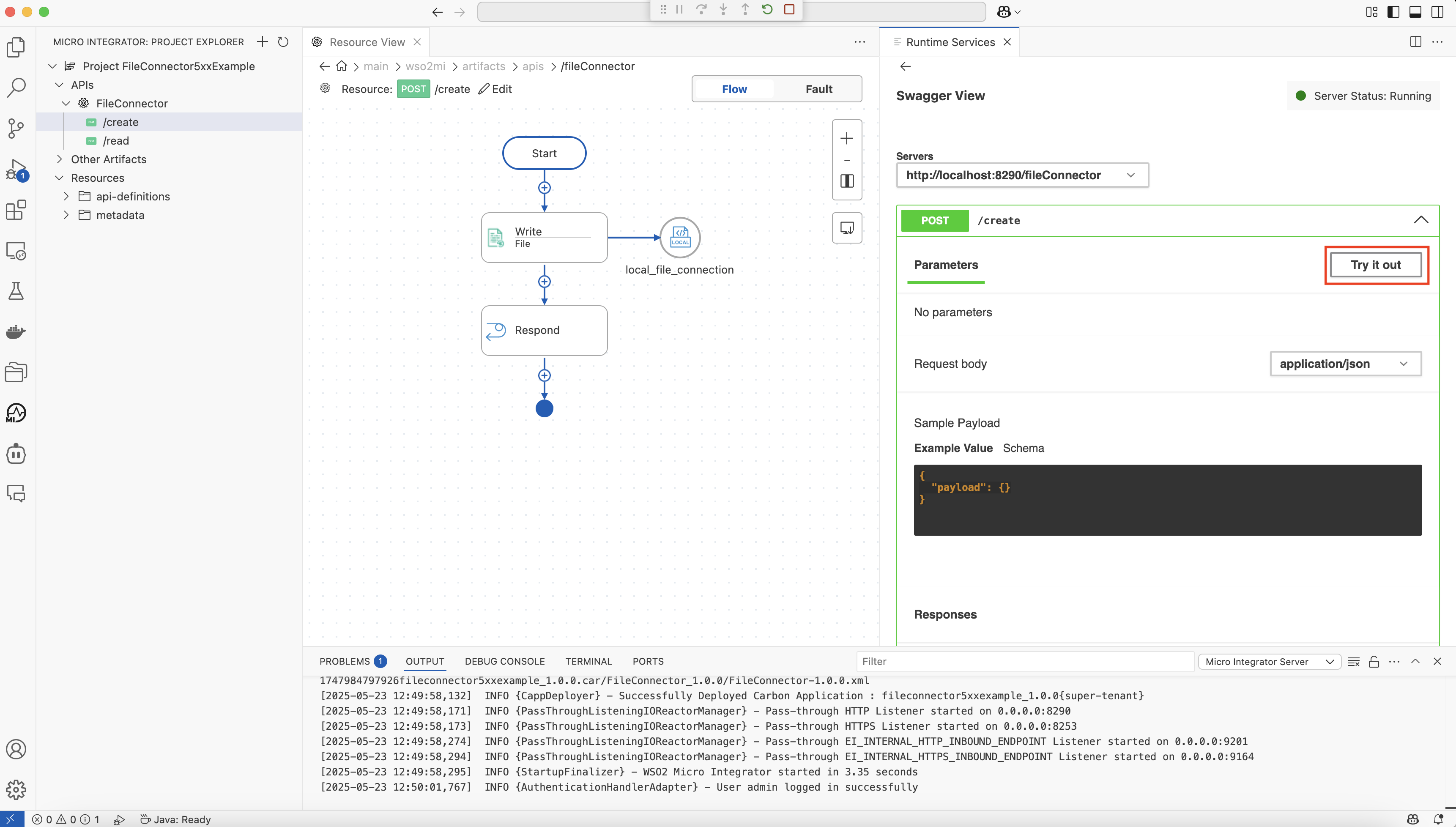Collapse Project FileConnector5xxExample

(52, 66)
